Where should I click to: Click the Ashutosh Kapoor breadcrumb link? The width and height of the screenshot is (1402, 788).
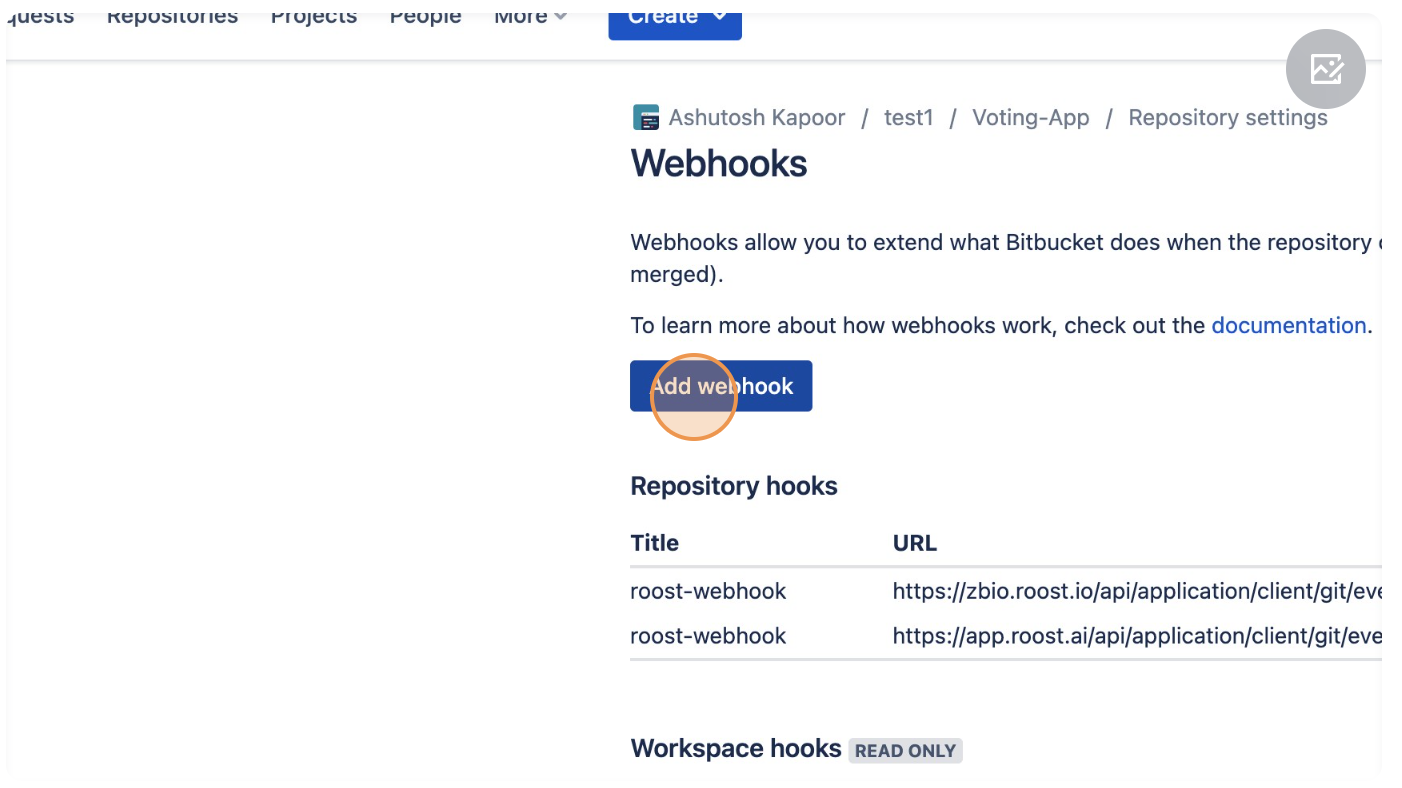pos(757,118)
